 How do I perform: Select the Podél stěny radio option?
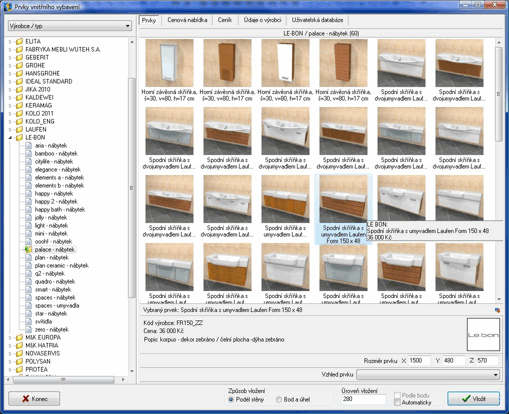[x=231, y=399]
